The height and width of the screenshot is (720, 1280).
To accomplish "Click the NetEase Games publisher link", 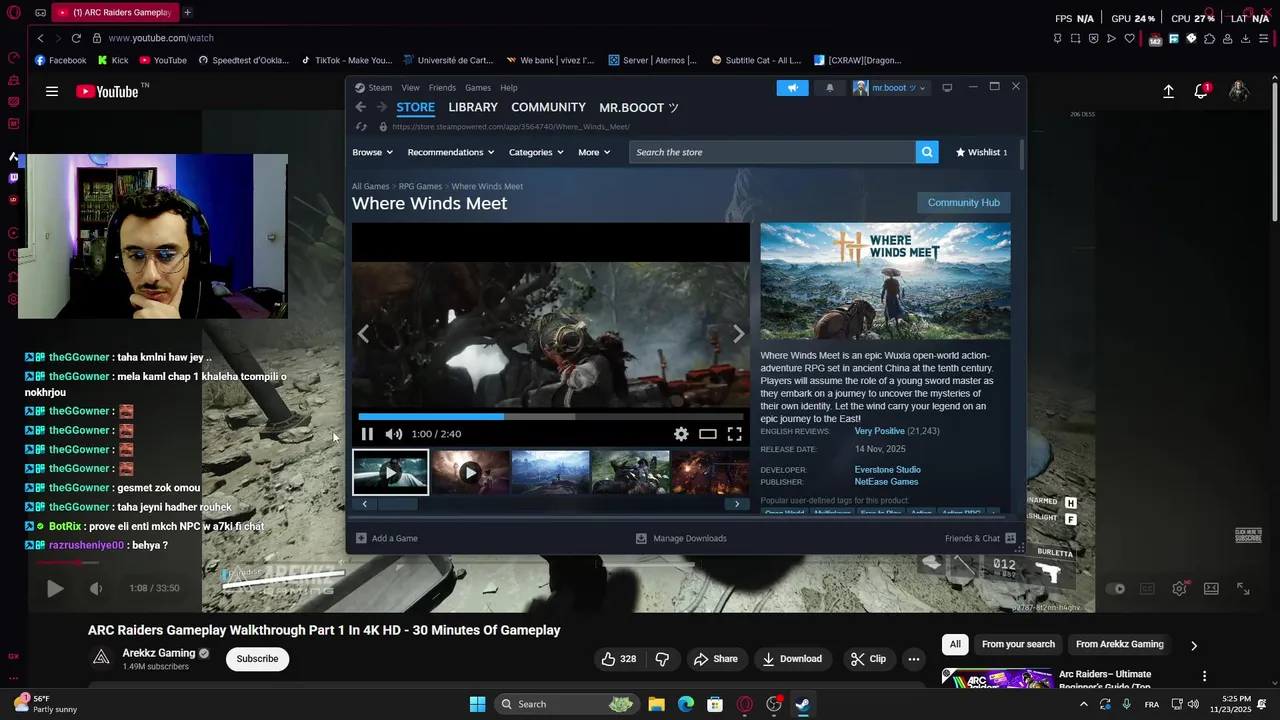I will [x=886, y=482].
